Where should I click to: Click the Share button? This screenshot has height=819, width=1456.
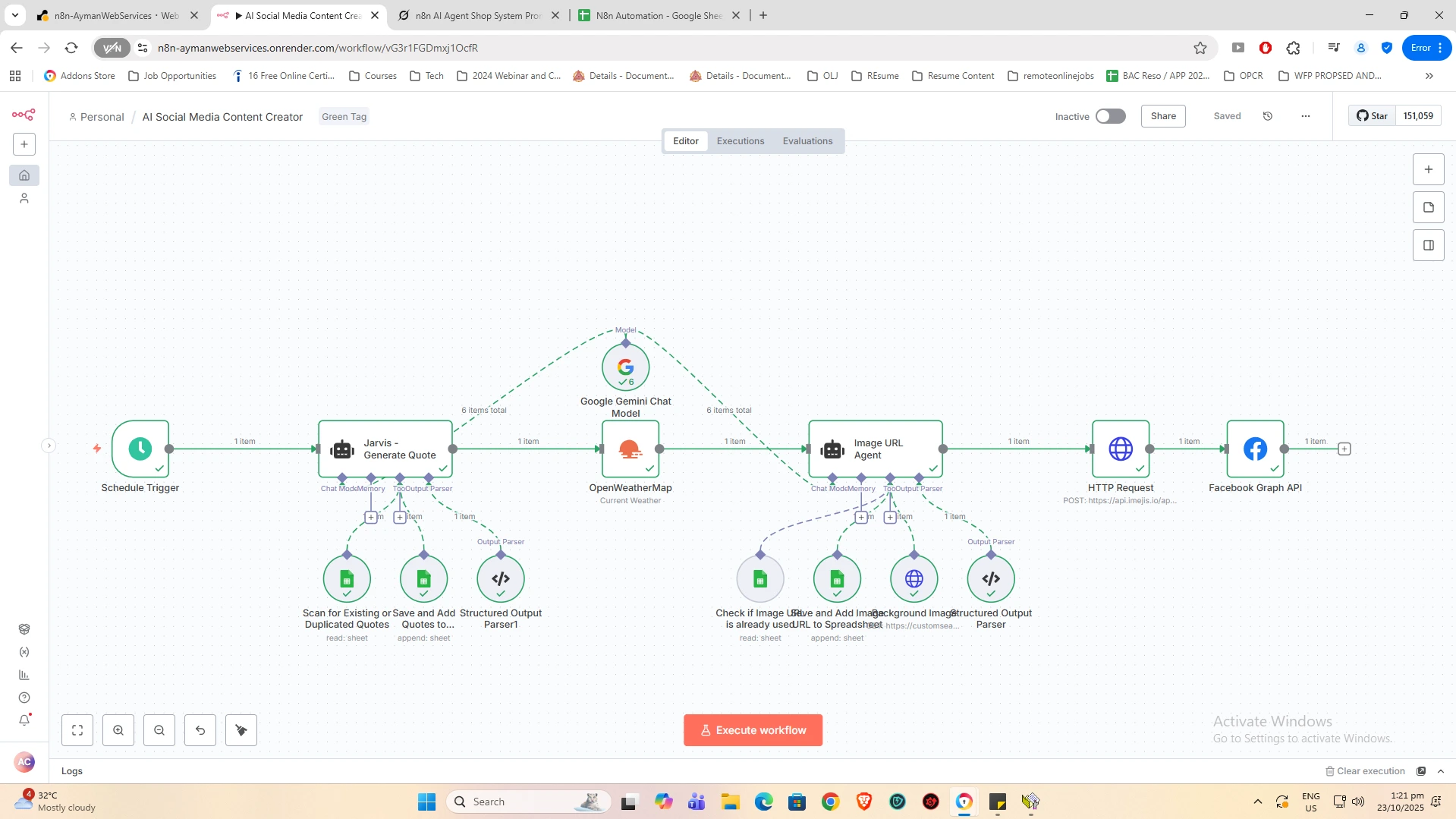tap(1163, 116)
